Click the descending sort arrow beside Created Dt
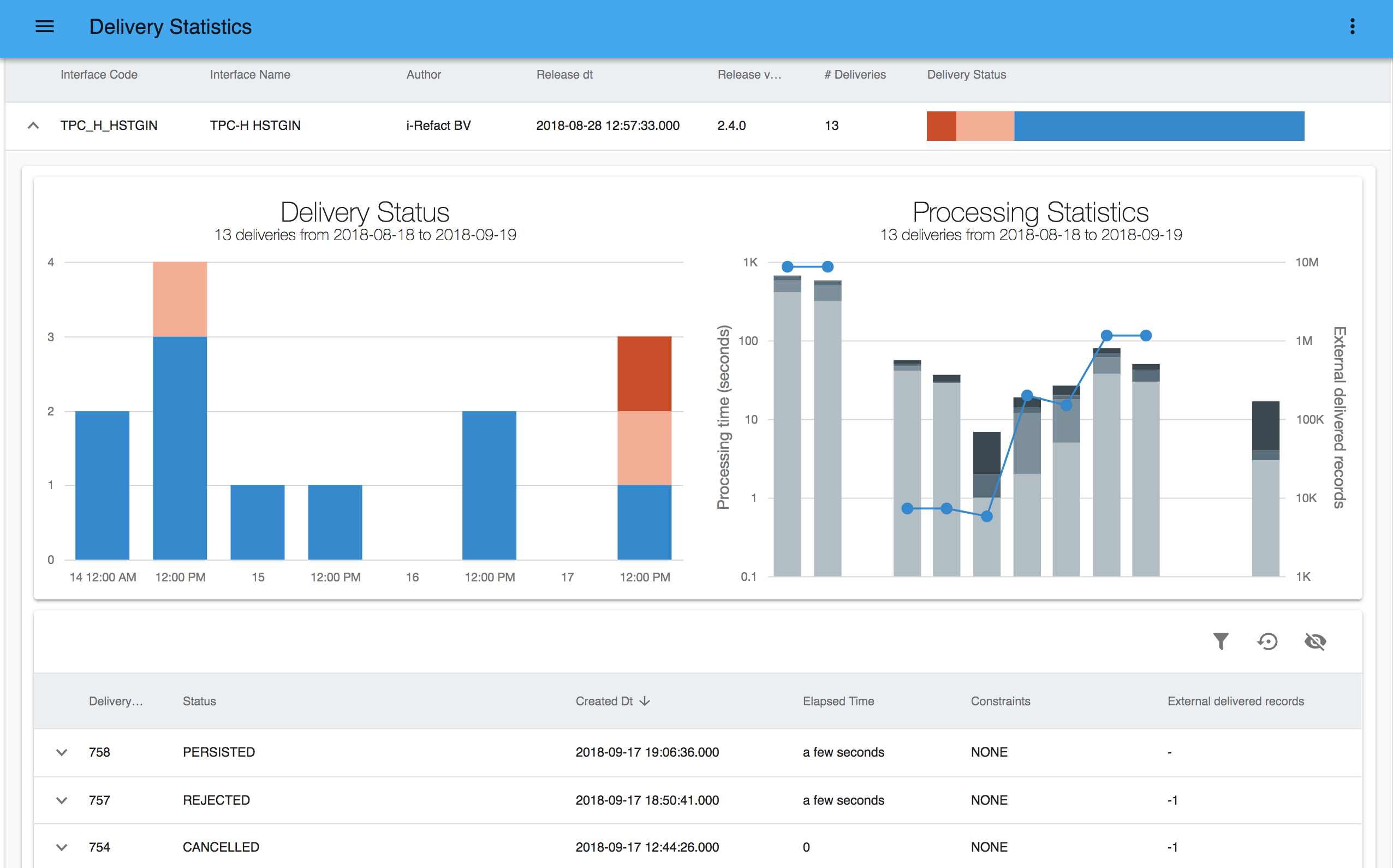The image size is (1393, 868). (645, 701)
